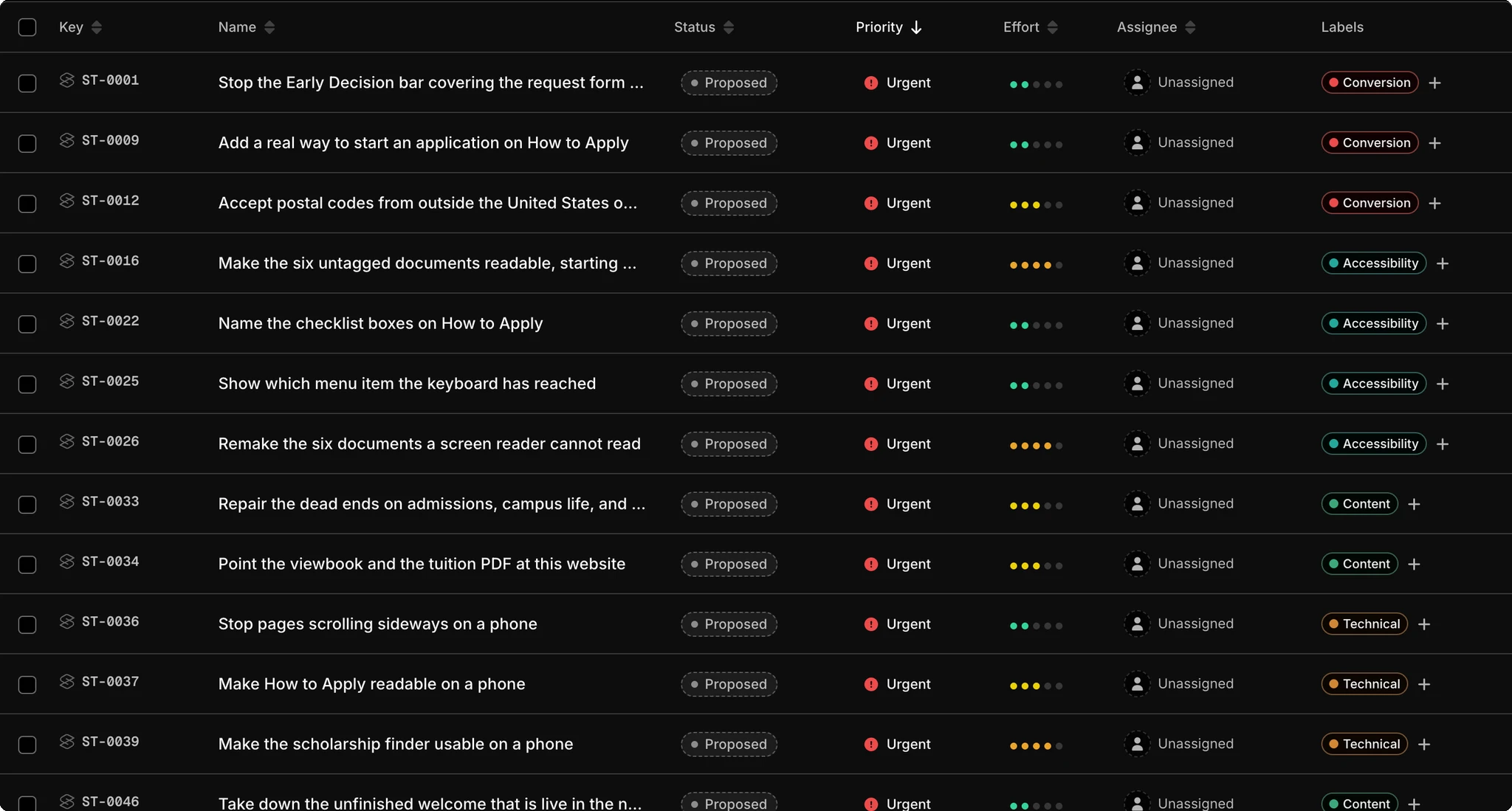Set effort dots for ST-0016
The image size is (1512, 811).
pyautogui.click(x=1036, y=265)
